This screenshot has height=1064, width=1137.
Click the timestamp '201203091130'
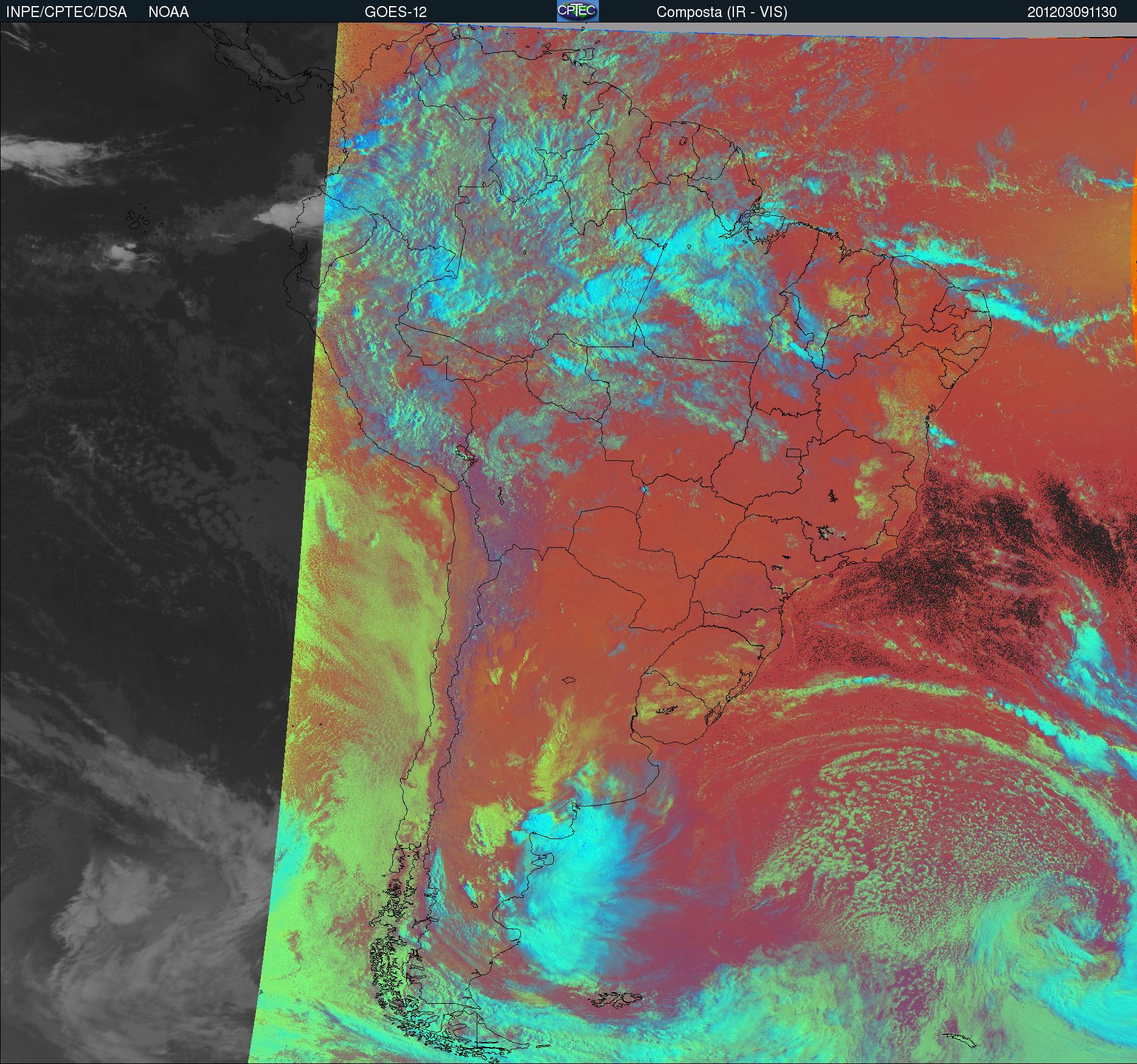[x=1072, y=12]
